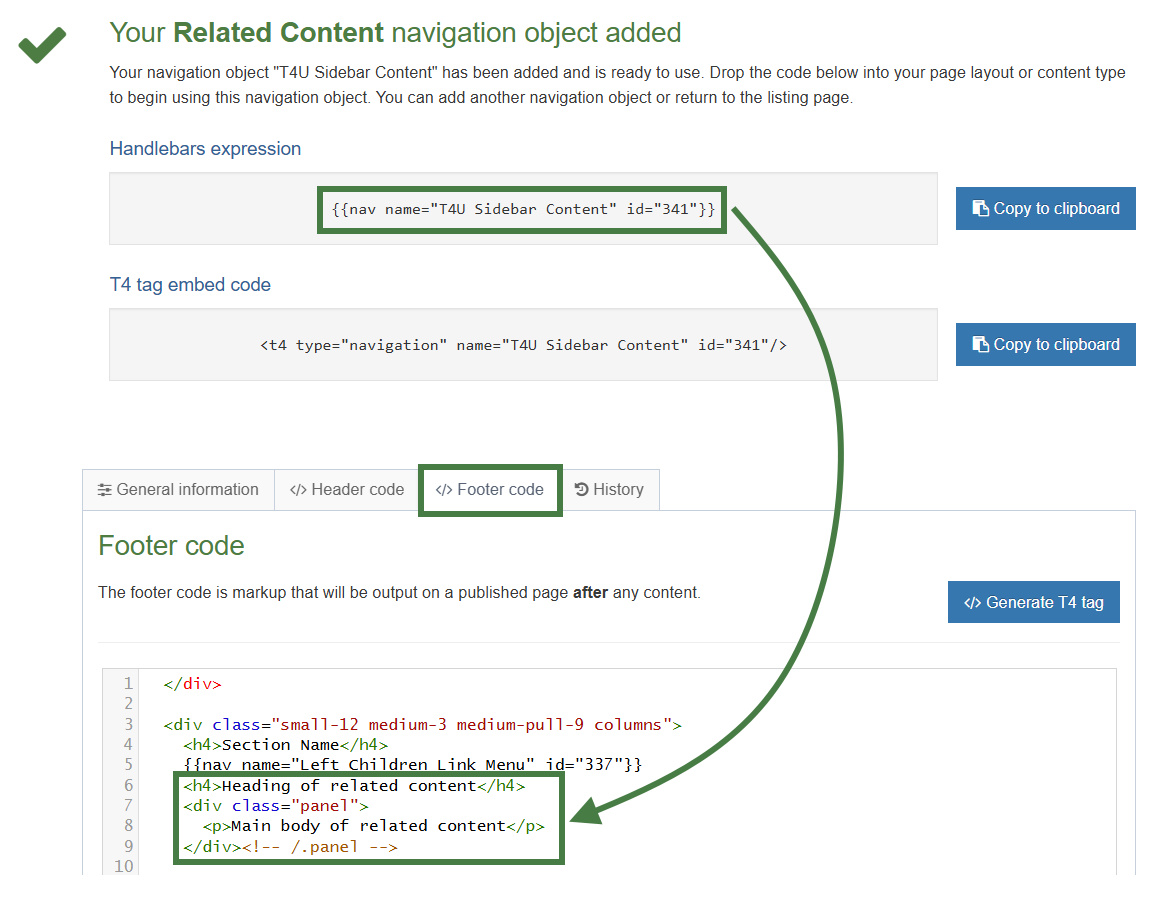Image resolution: width=1162 pixels, height=920 pixels.
Task: Click the green checkmark success icon
Action: 42,45
